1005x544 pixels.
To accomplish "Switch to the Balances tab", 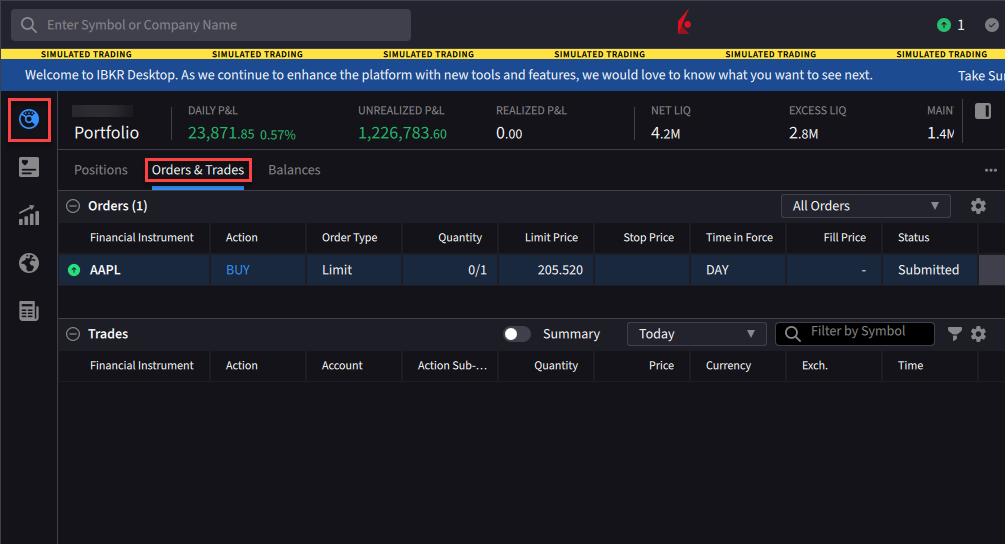I will [x=294, y=170].
